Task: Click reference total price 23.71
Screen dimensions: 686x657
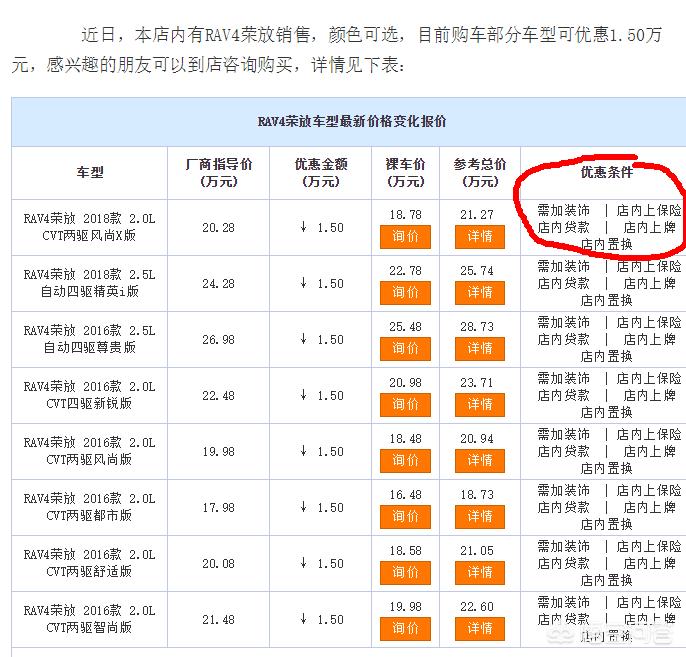Action: click(476, 383)
